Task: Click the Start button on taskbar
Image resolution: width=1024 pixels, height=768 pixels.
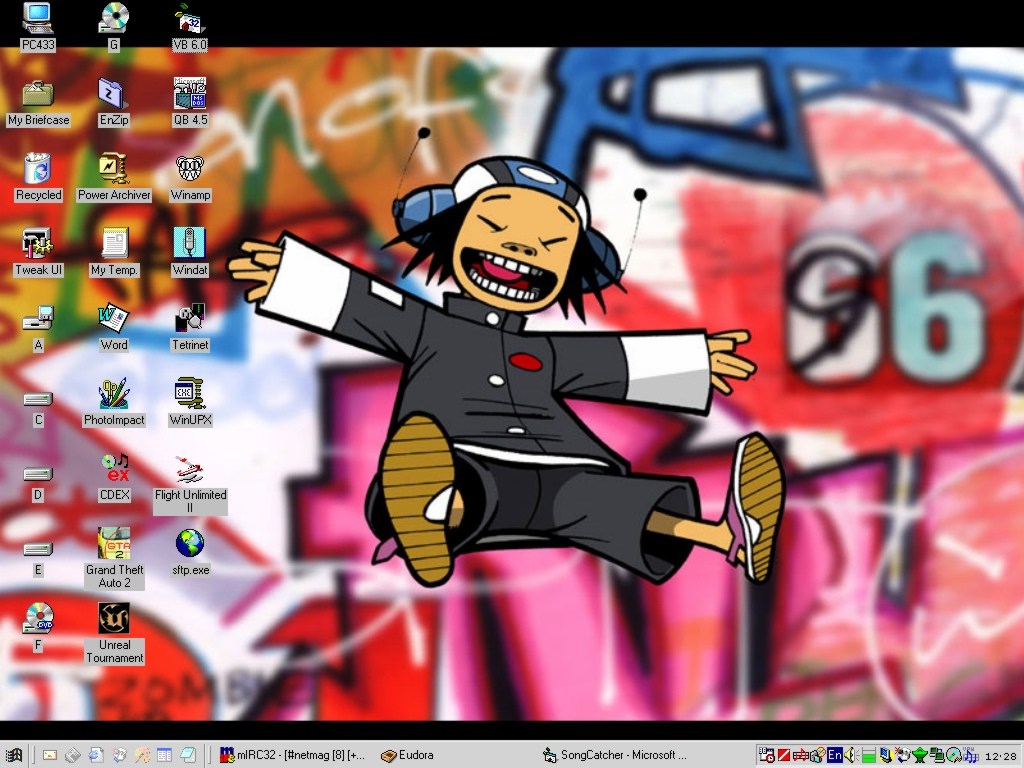Action: click(x=14, y=755)
